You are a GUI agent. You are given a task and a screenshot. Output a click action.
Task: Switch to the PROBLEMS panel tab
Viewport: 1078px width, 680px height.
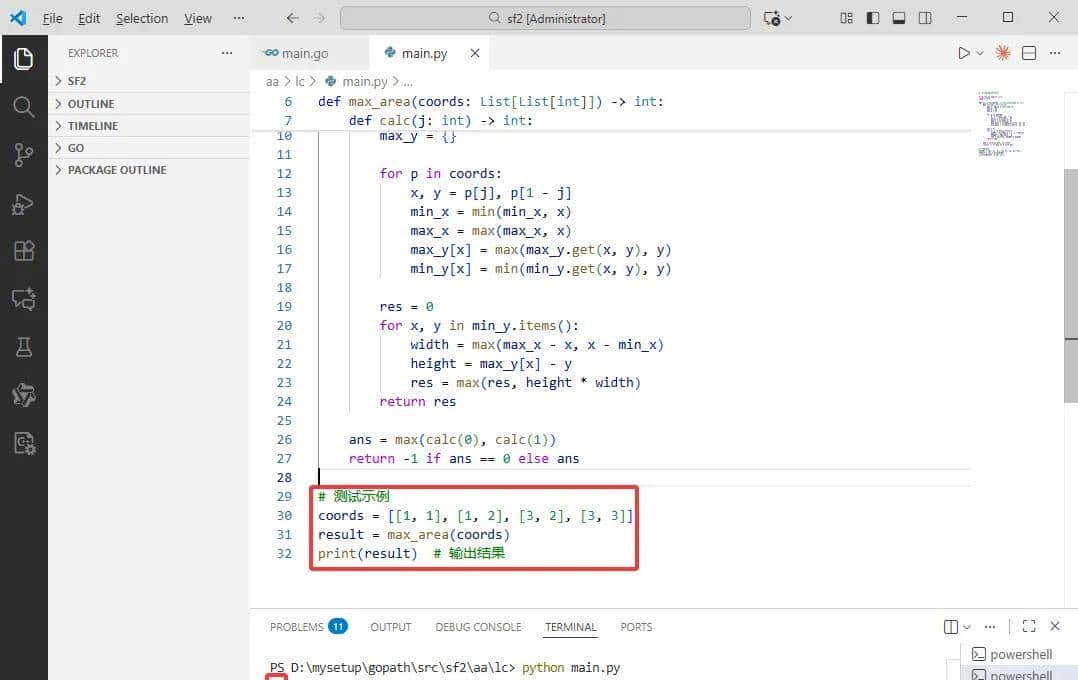(296, 627)
